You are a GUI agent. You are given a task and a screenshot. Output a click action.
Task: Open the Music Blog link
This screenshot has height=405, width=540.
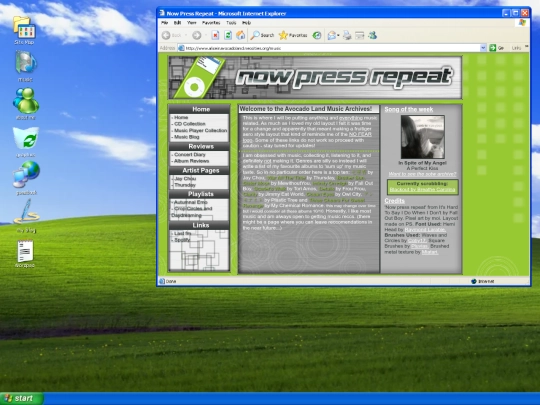(x=186, y=137)
